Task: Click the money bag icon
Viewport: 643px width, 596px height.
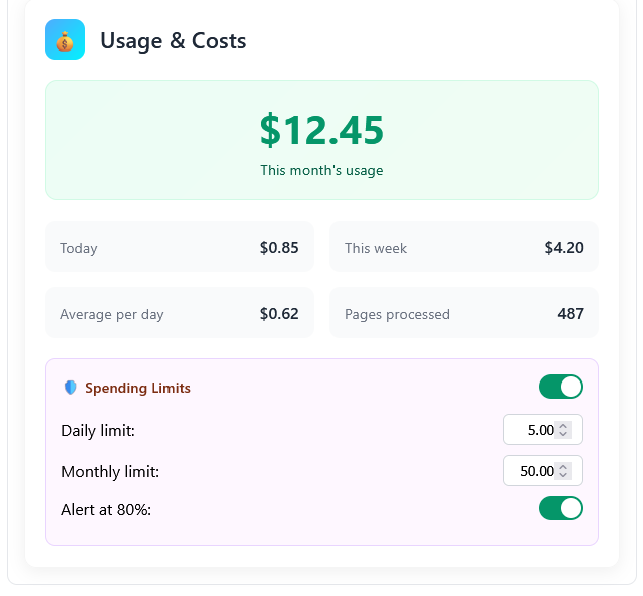Action: pos(65,40)
